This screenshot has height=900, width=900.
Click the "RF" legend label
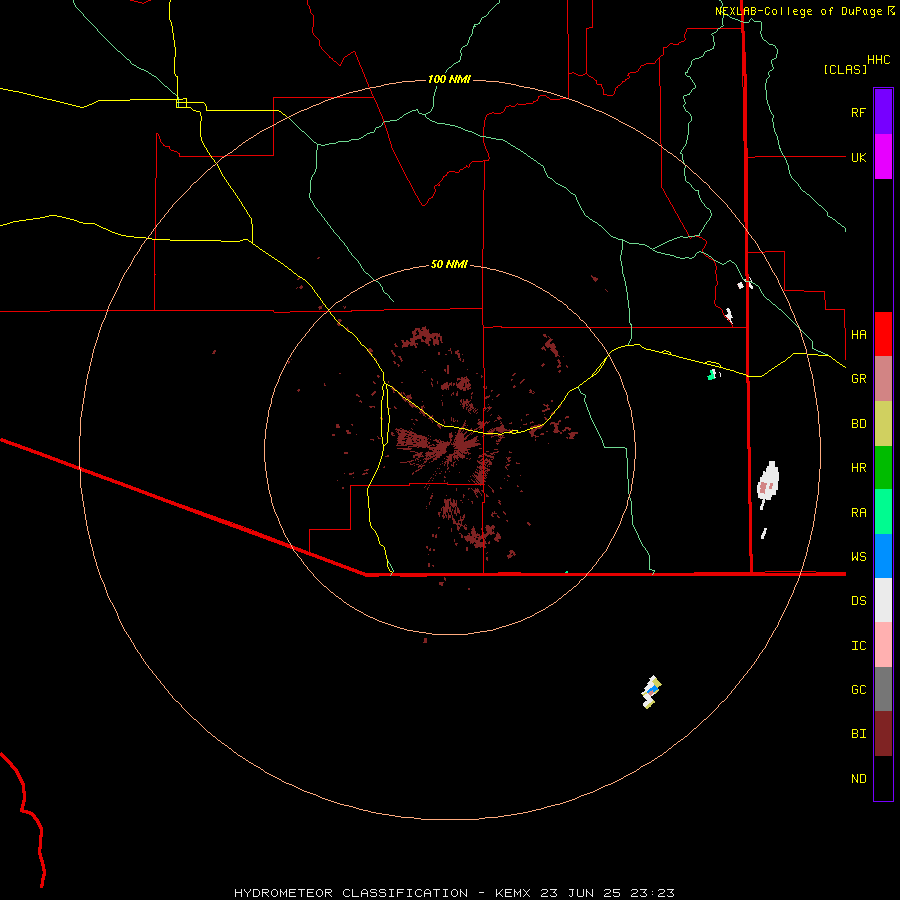click(x=858, y=112)
